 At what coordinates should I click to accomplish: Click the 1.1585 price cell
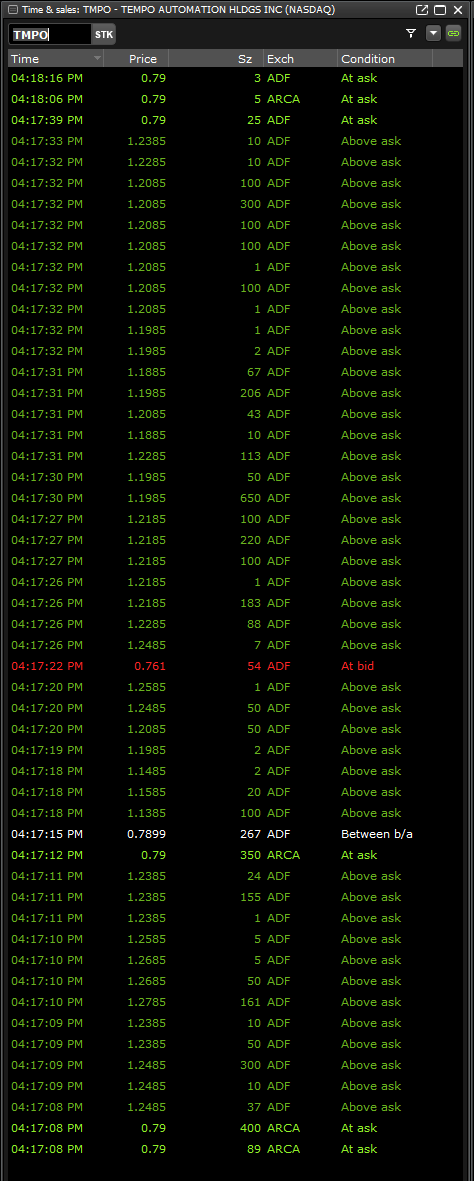tap(147, 792)
